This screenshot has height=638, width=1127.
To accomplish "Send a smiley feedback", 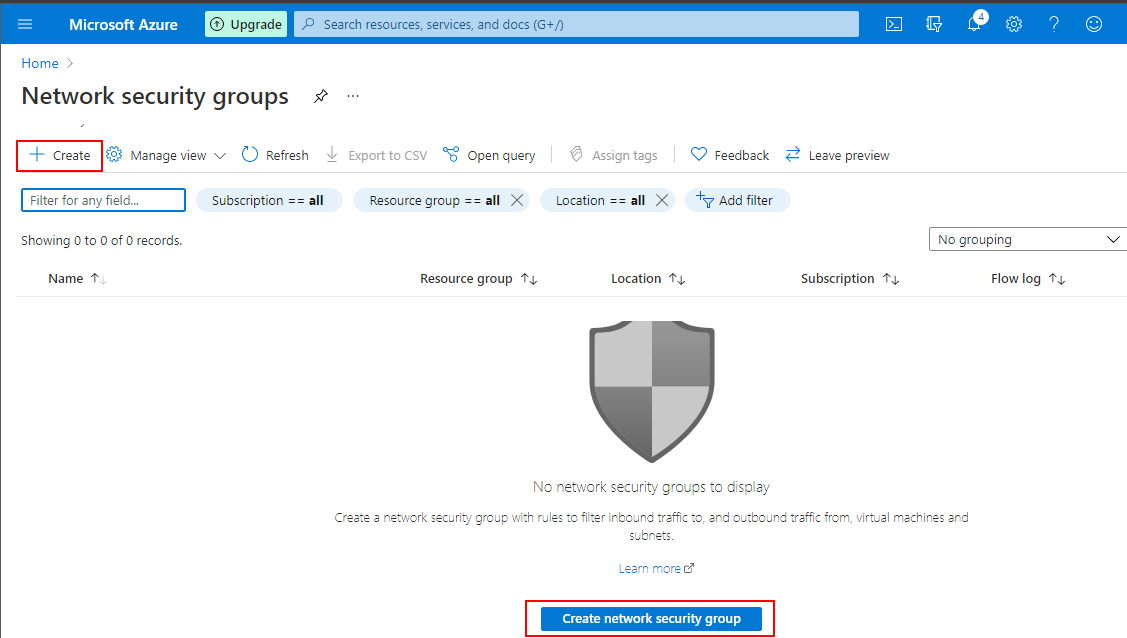I will (1093, 23).
